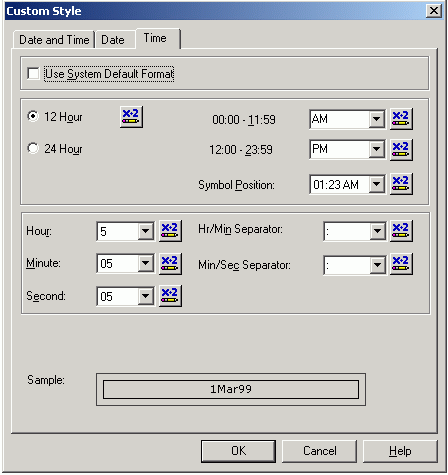Image resolution: width=448 pixels, height=475 pixels.
Task: Click the Second label
Action: pos(46,296)
